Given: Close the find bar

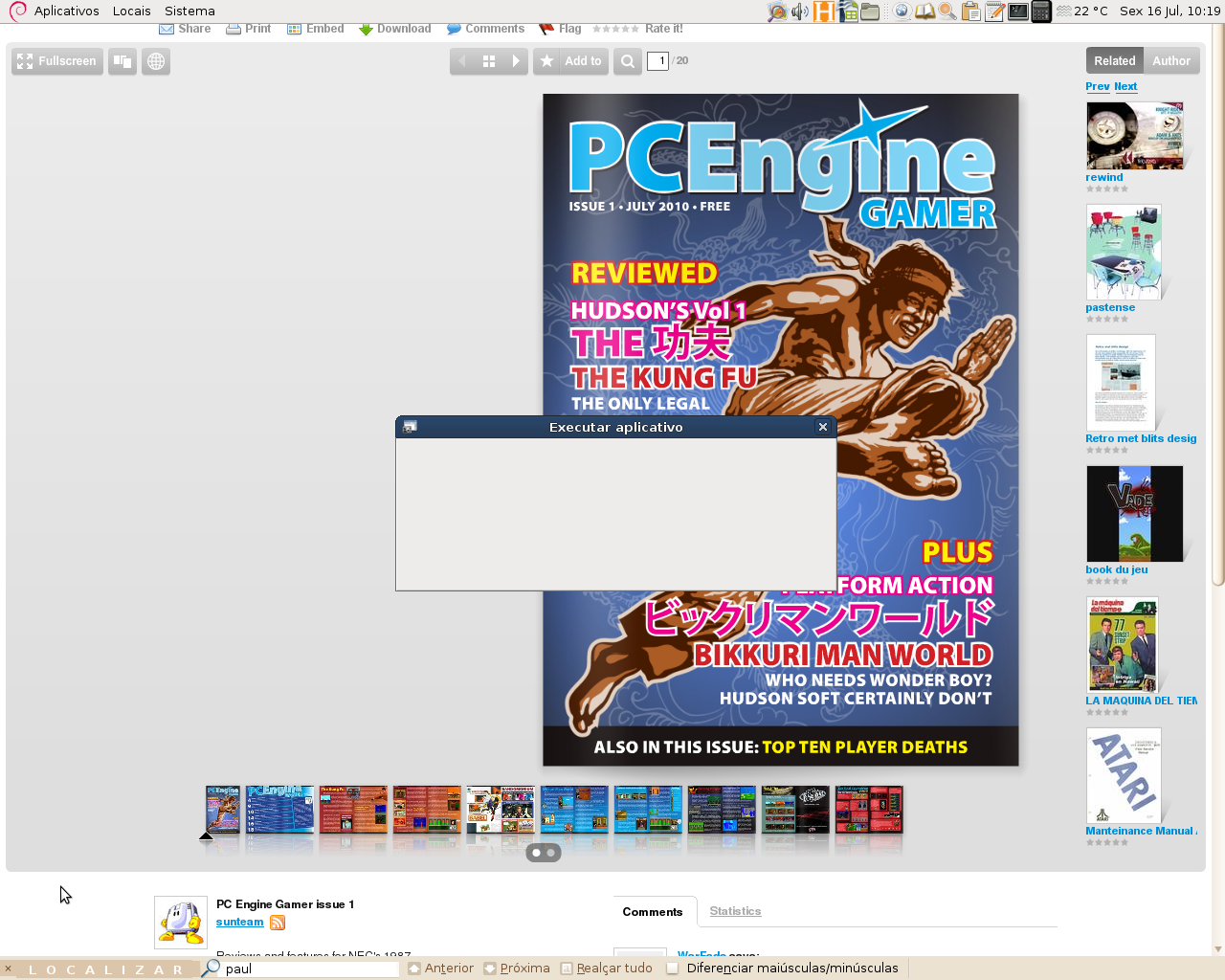Looking at the screenshot, I should coord(8,969).
